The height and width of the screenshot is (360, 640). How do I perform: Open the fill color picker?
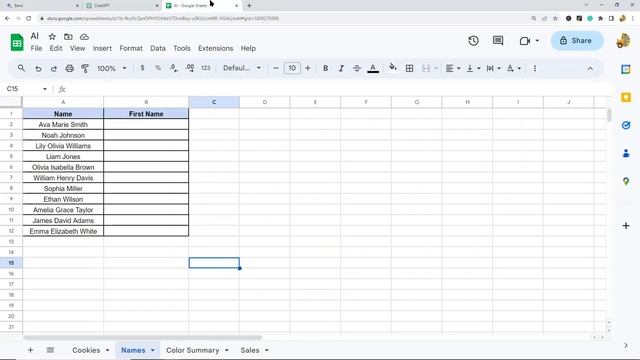tap(393, 68)
